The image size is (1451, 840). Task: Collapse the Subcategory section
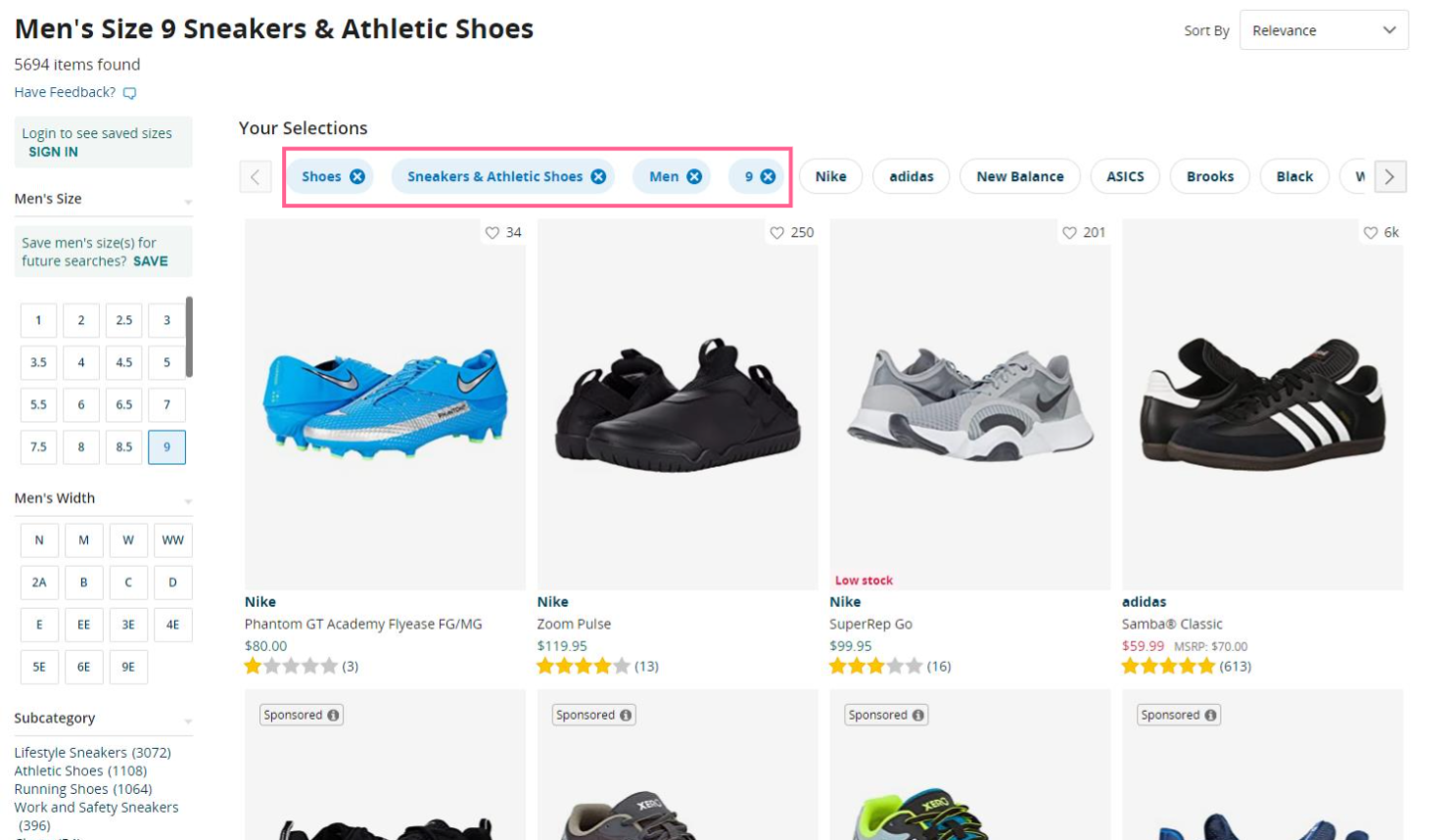point(187,719)
